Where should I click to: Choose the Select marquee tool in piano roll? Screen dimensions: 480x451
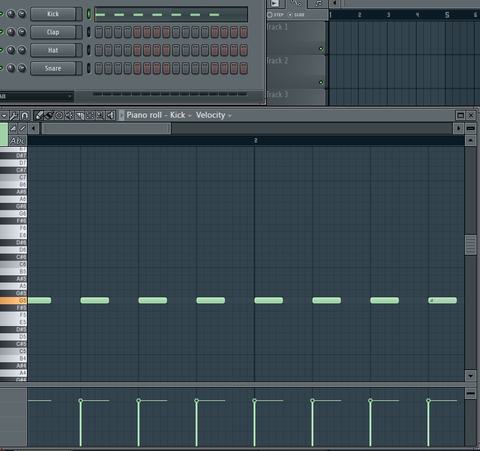(90, 116)
